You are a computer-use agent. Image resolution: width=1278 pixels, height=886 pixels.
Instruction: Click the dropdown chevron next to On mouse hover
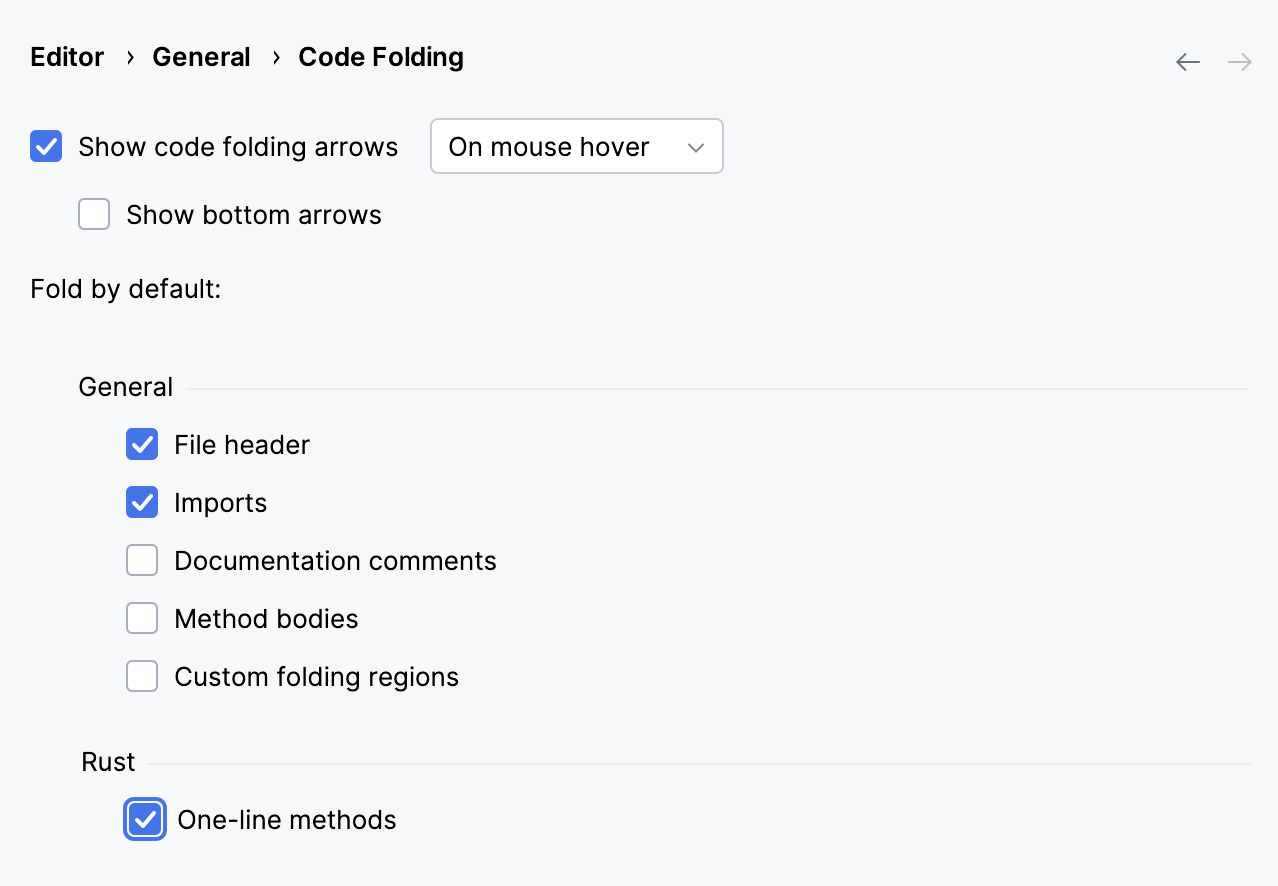(x=696, y=146)
